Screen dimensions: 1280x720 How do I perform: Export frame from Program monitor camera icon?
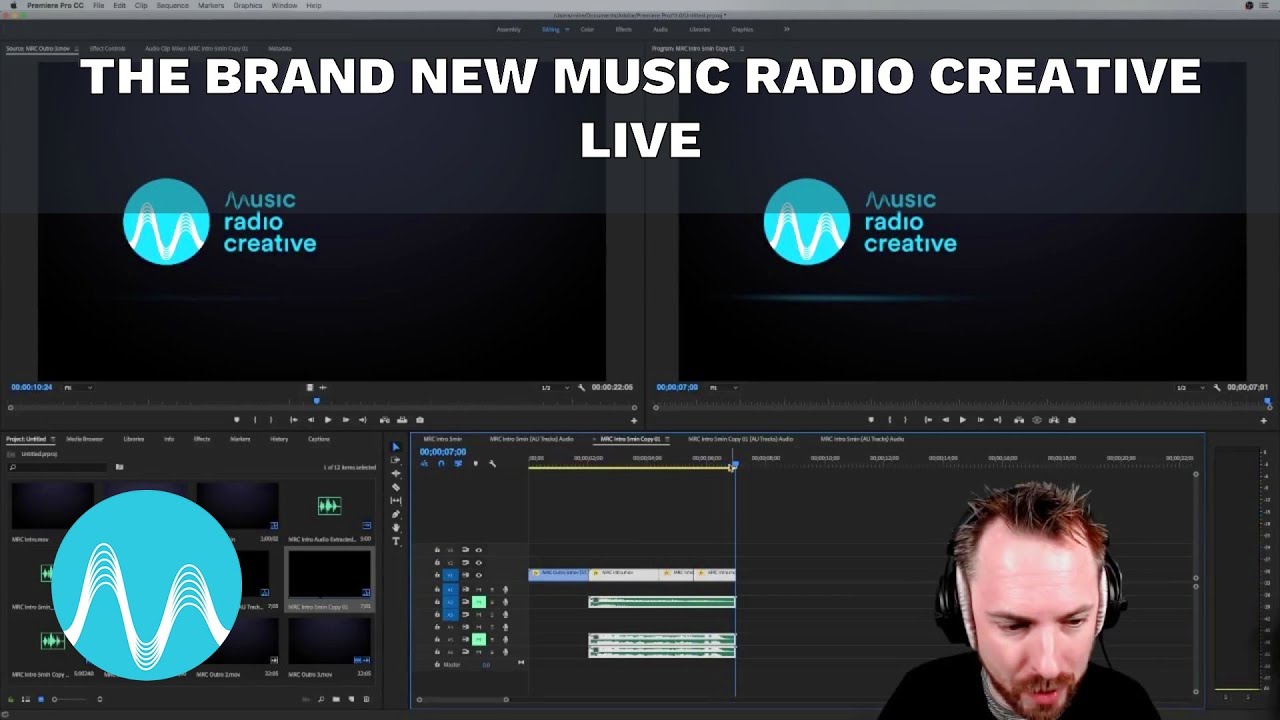tap(1072, 420)
